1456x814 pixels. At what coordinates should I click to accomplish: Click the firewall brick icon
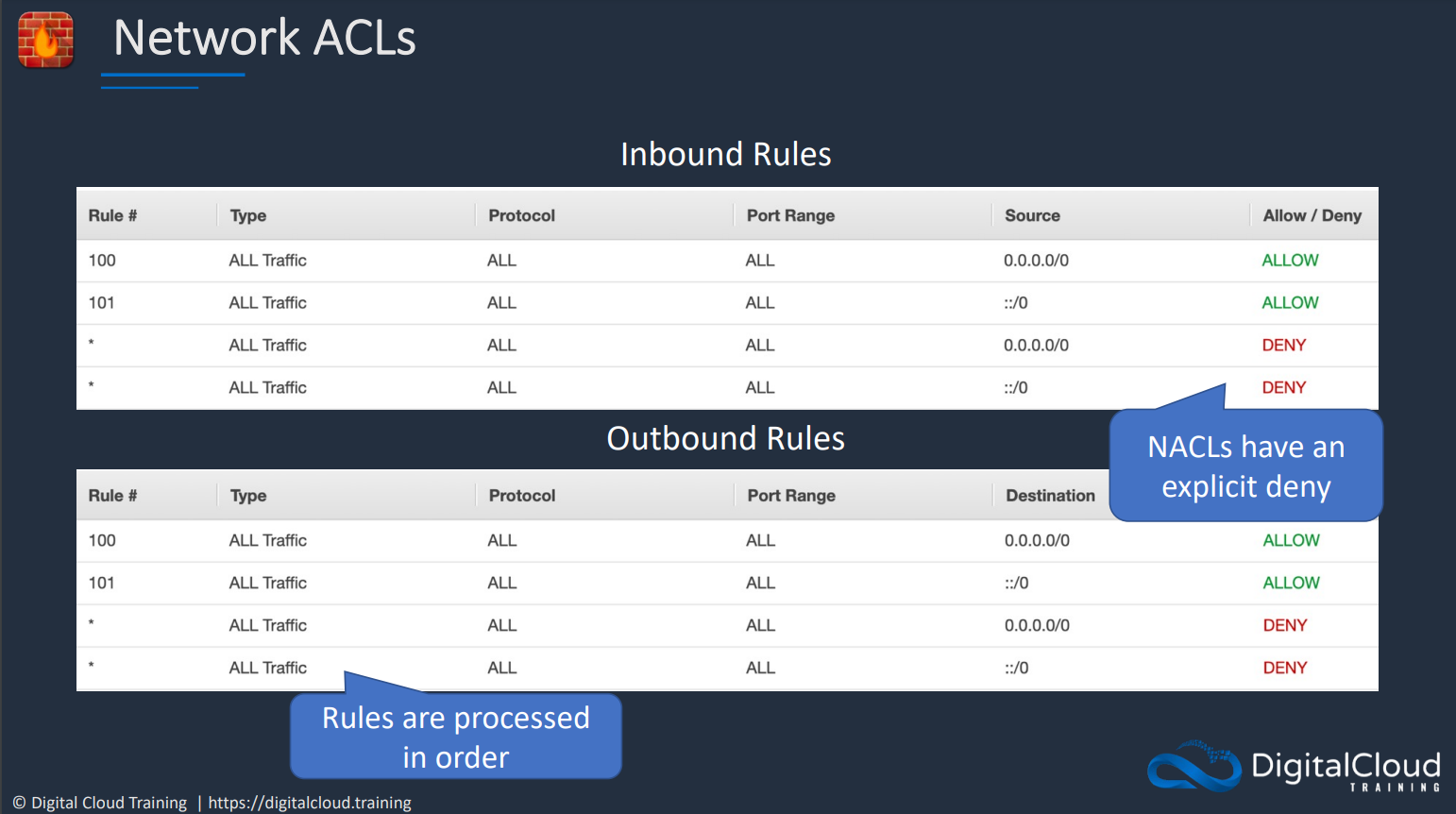(x=45, y=40)
